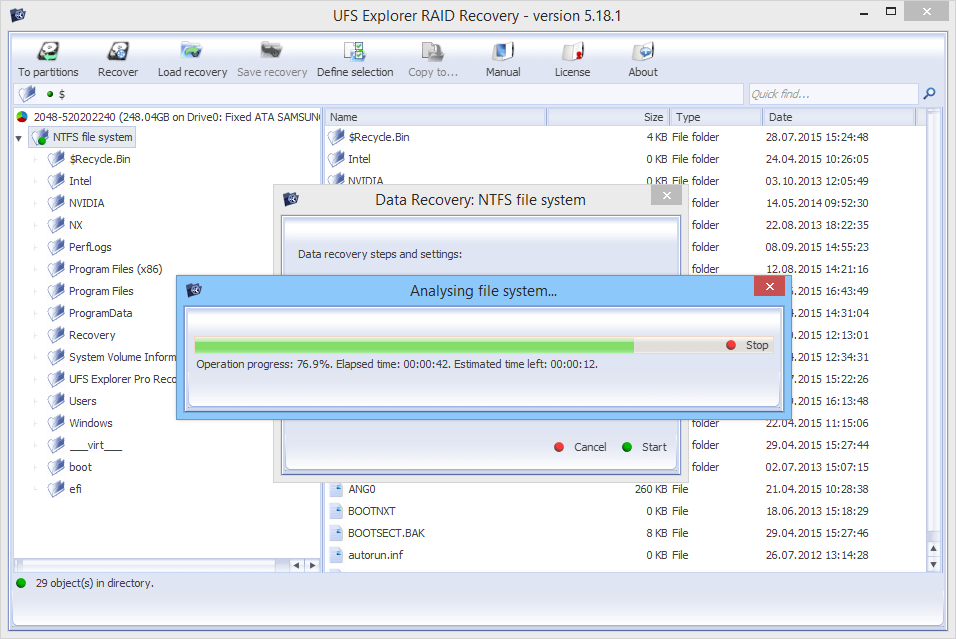This screenshot has height=639, width=956.
Task: Sort file list by Type column
Action: pyautogui.click(x=716, y=117)
